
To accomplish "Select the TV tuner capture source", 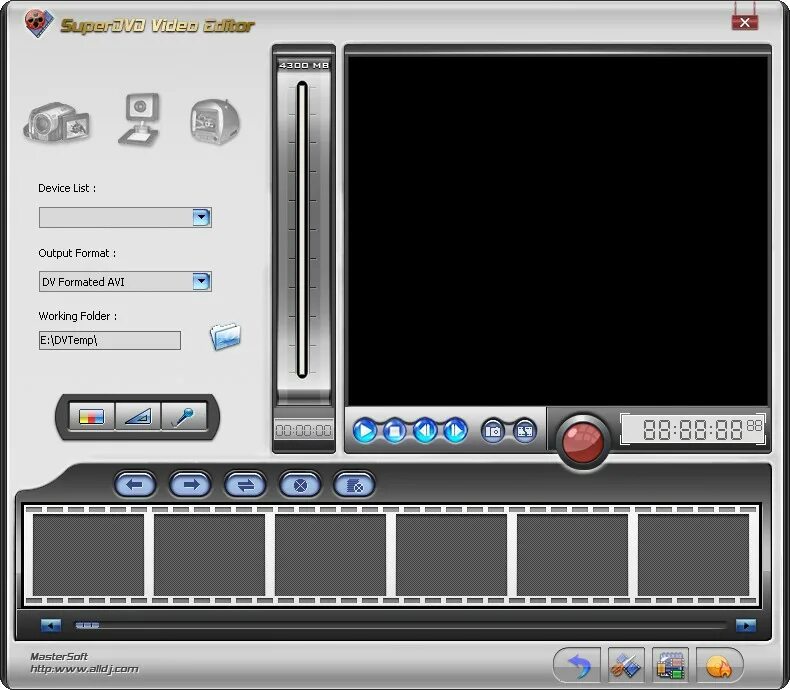I will [x=215, y=122].
